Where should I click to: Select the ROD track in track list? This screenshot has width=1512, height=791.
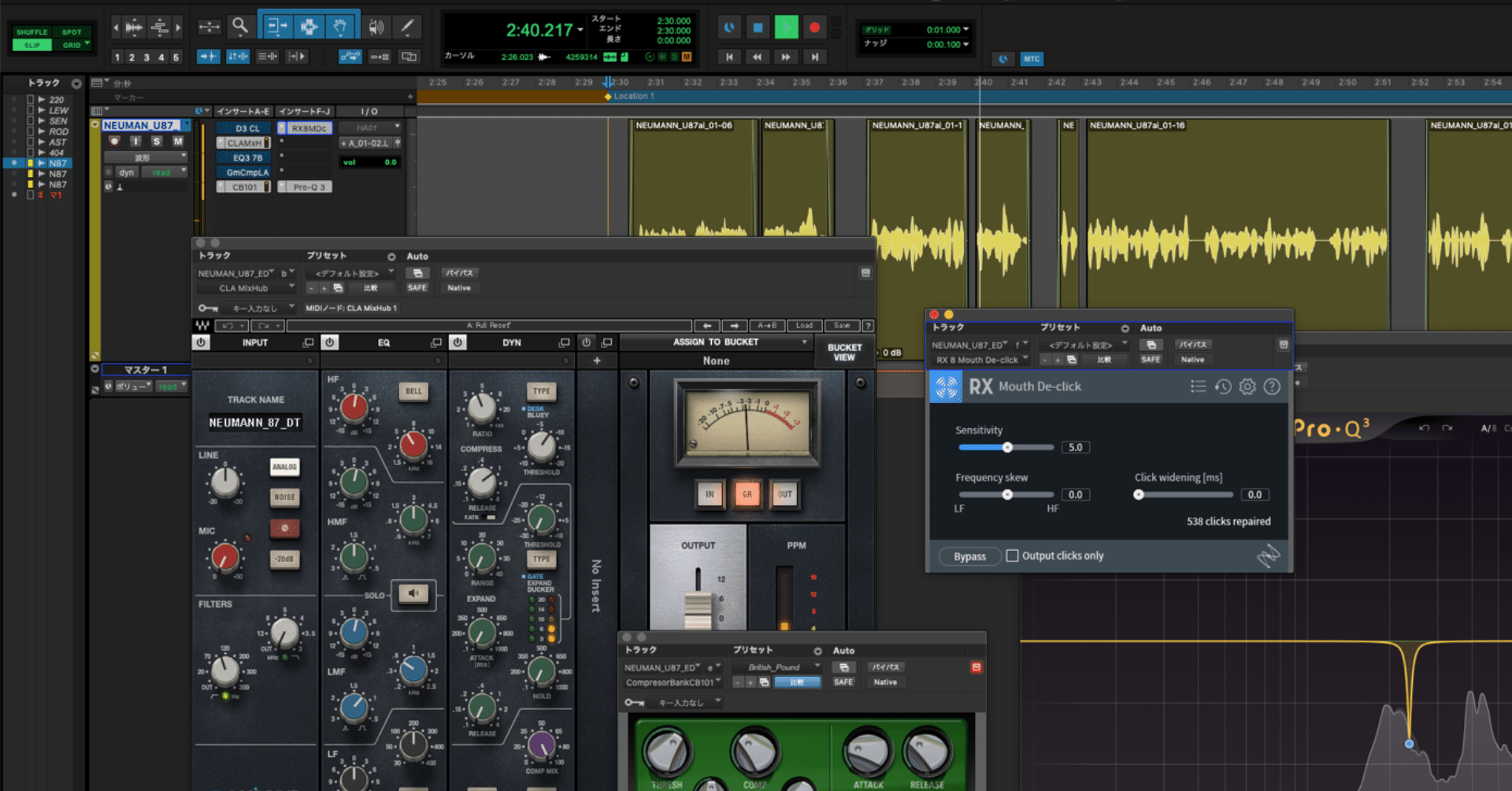tap(58, 131)
